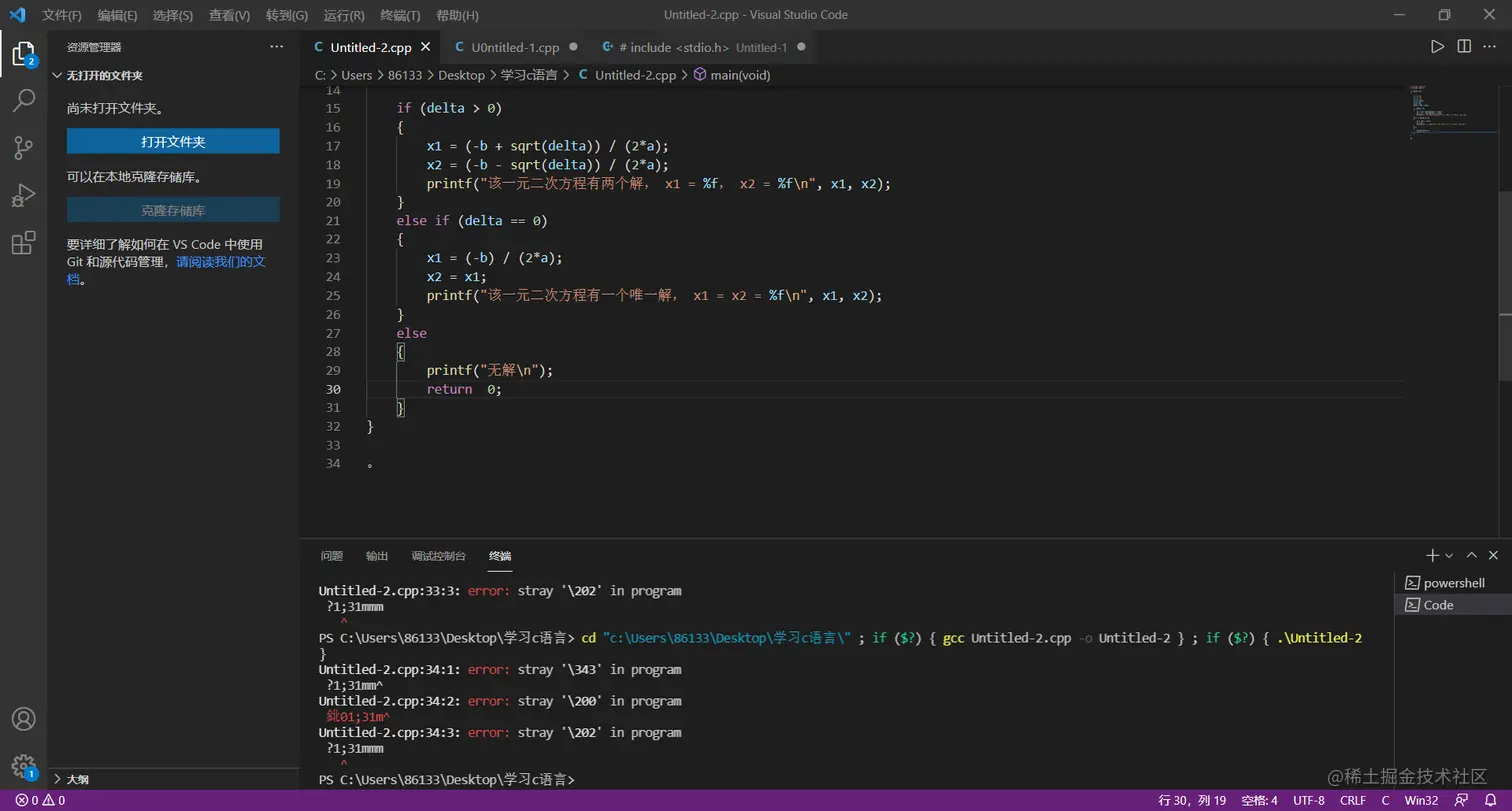Open the Manage gear settings
Image resolution: width=1512 pixels, height=811 pixels.
point(23,766)
